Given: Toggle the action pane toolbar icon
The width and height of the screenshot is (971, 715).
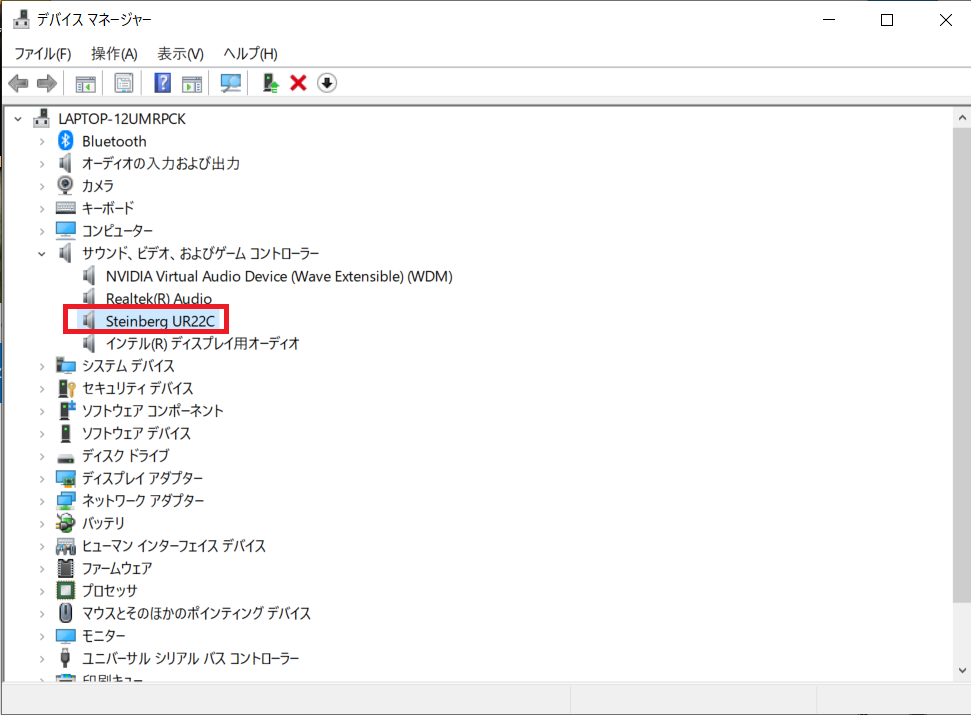Looking at the screenshot, I should coord(192,83).
